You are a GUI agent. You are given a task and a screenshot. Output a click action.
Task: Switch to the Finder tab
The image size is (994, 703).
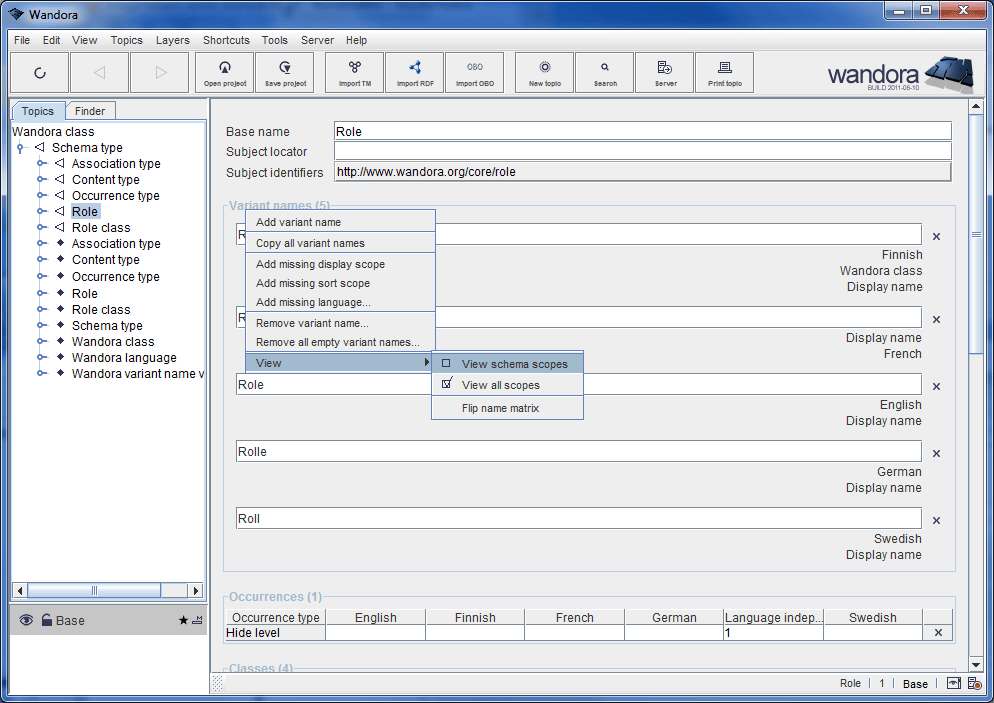pyautogui.click(x=90, y=110)
